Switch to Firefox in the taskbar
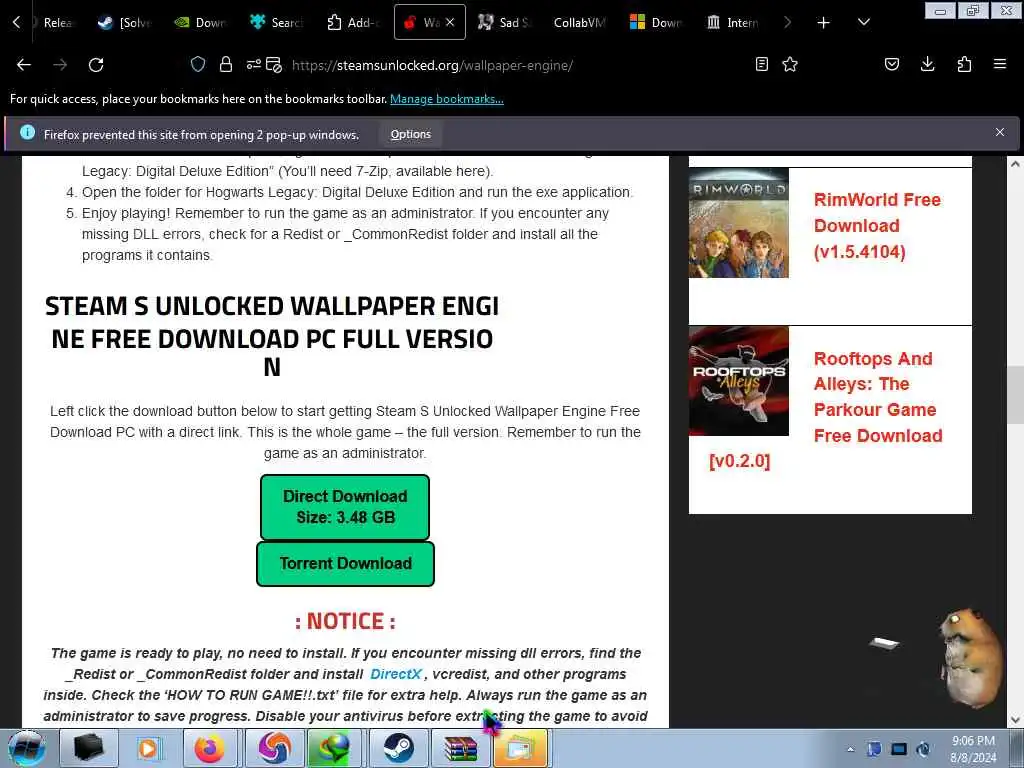 pyautogui.click(x=210, y=748)
